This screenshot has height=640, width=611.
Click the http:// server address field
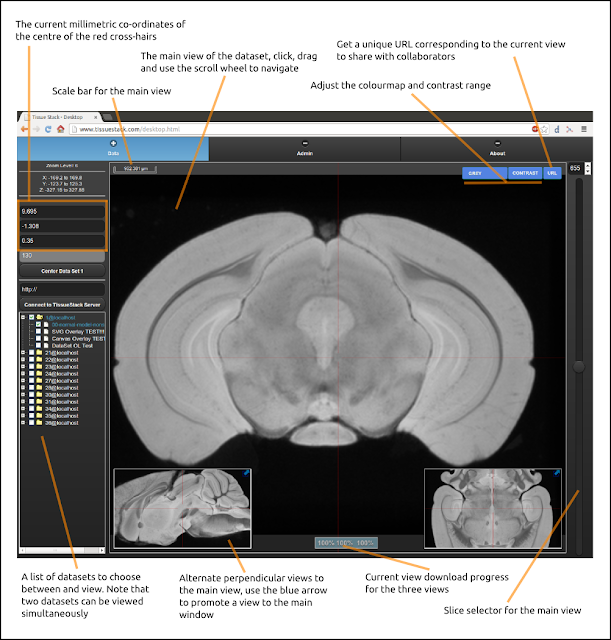coord(62,289)
